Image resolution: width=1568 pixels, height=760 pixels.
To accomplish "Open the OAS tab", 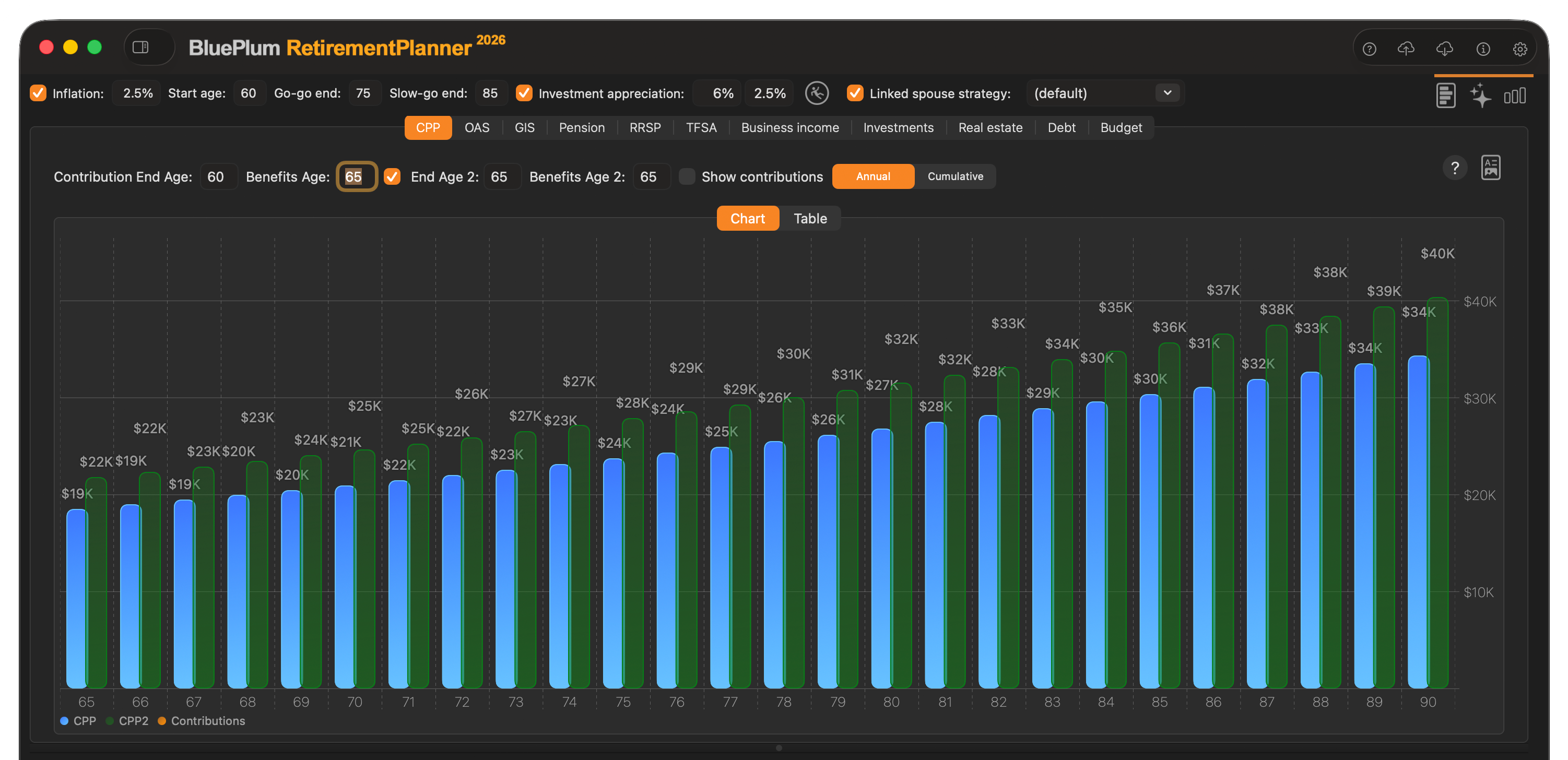I will [477, 128].
